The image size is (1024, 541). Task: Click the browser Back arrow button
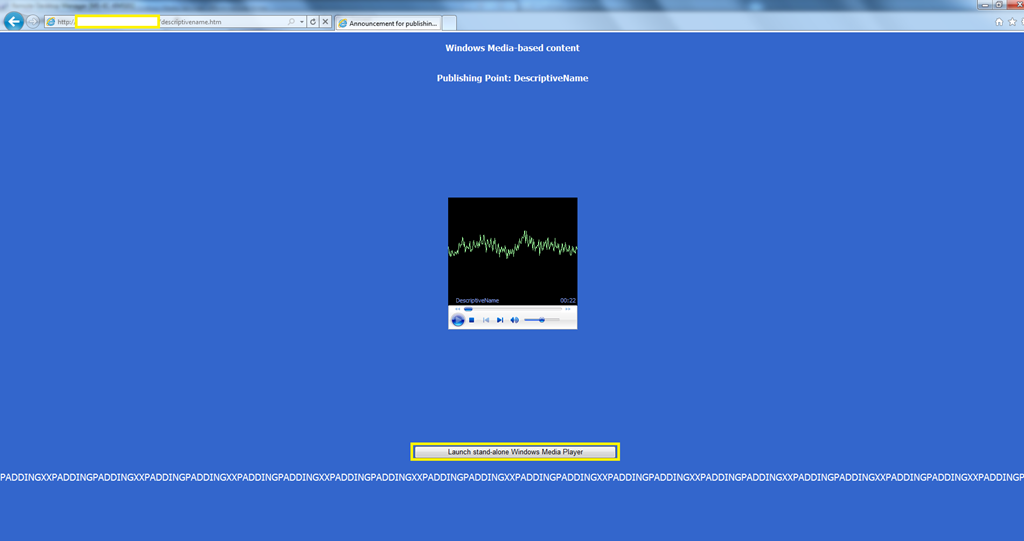[x=14, y=21]
